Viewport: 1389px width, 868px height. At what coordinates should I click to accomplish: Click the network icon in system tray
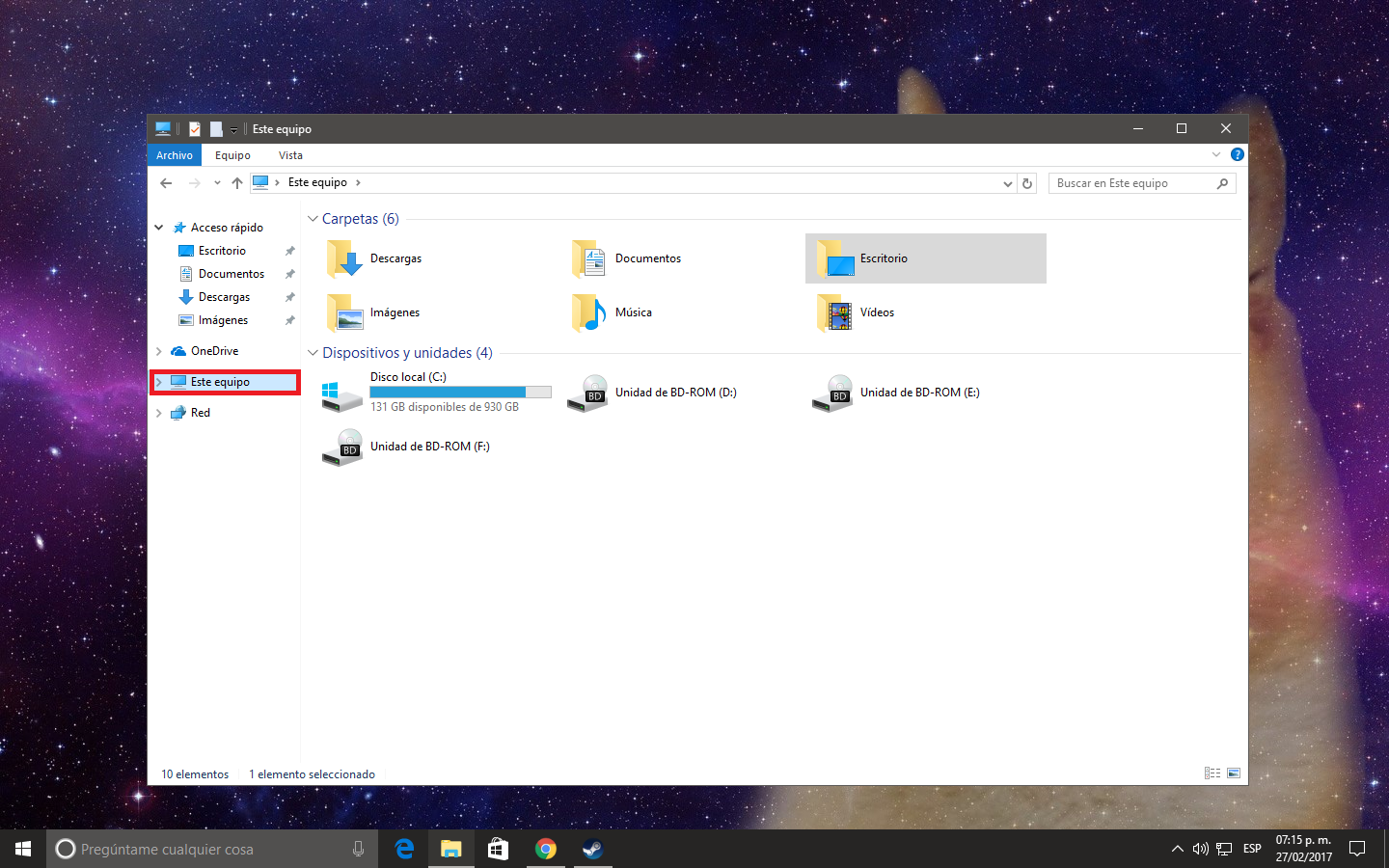(1224, 849)
